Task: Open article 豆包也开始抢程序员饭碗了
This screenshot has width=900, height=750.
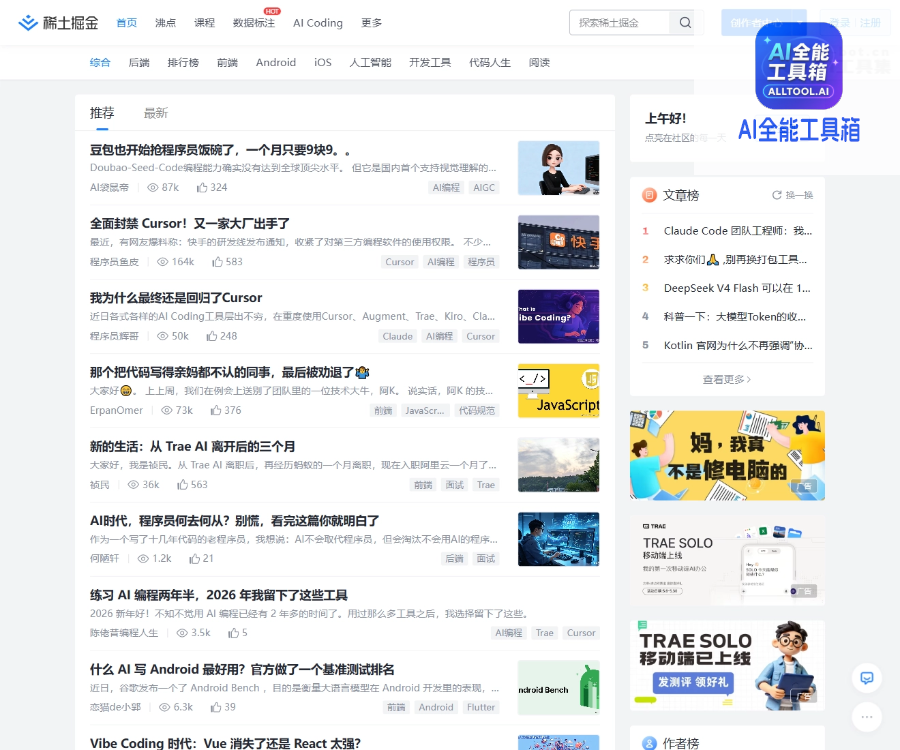Action: [220, 150]
